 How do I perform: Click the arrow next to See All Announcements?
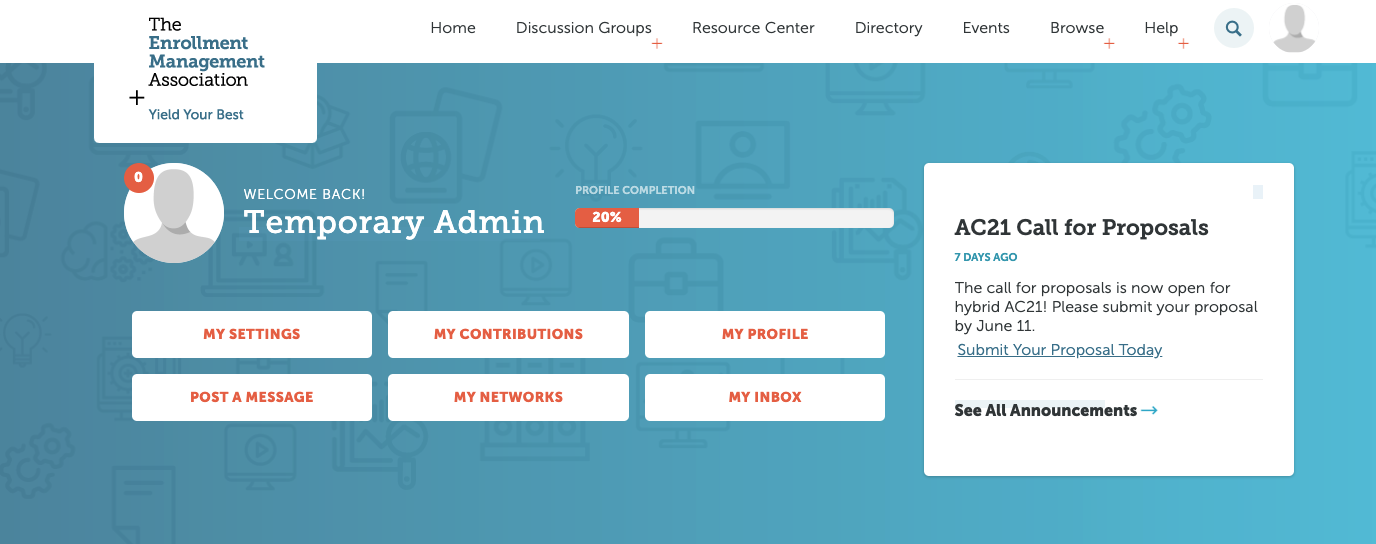pos(1149,411)
